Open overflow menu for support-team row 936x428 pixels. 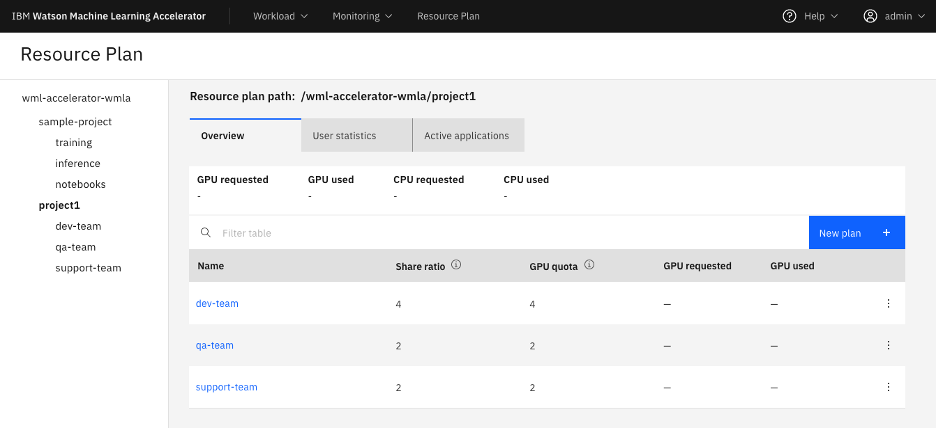[x=888, y=387]
